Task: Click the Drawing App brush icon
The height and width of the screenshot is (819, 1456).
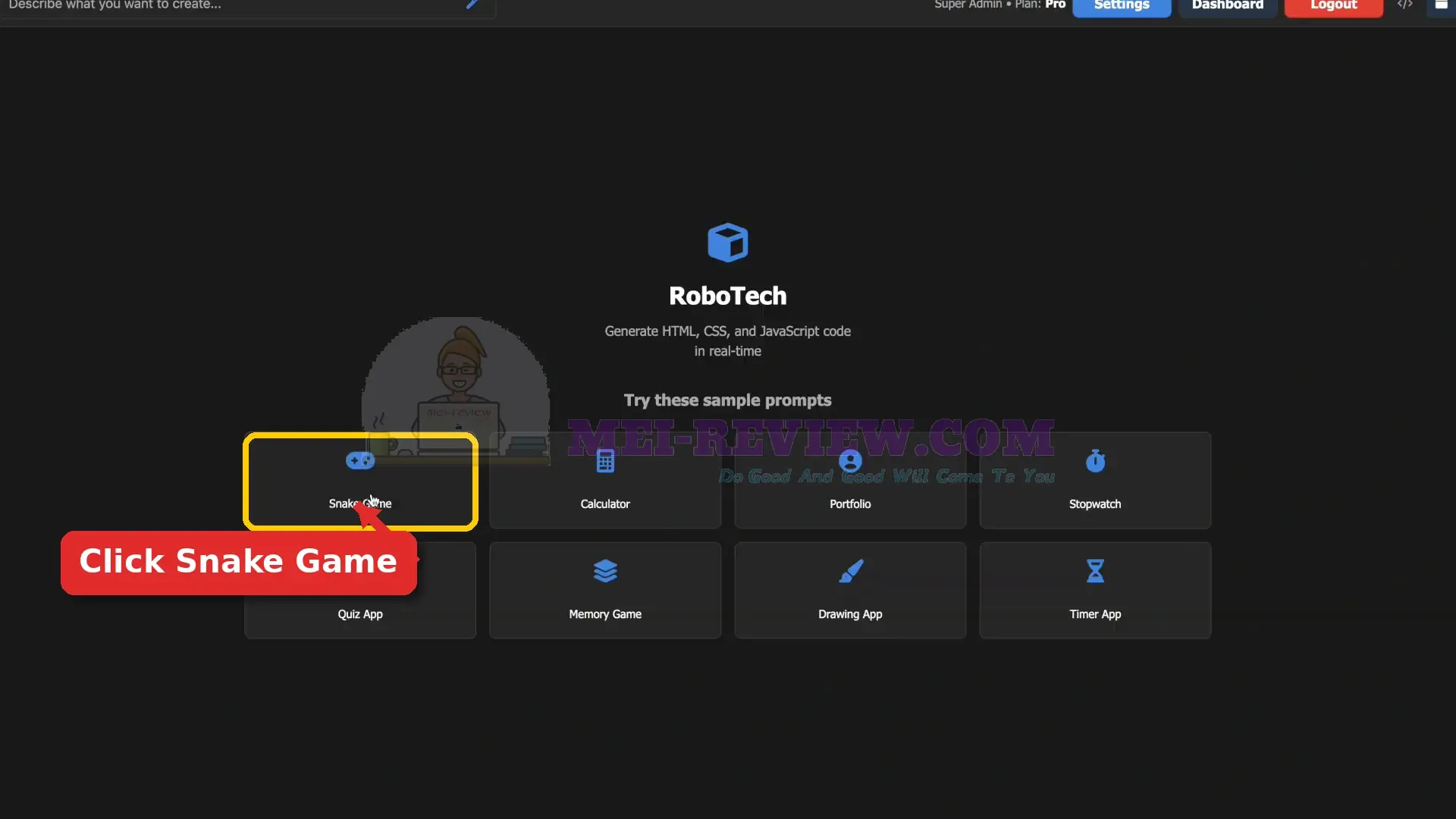Action: [850, 570]
